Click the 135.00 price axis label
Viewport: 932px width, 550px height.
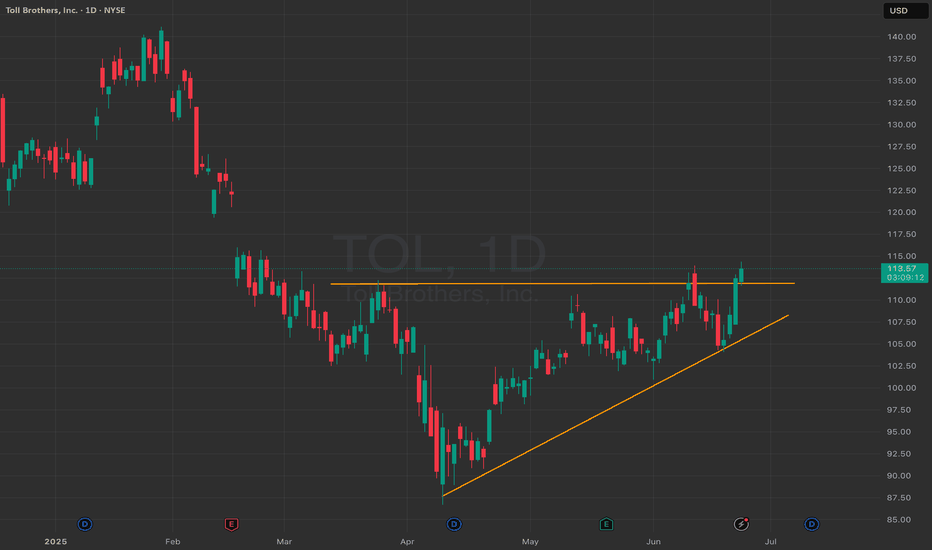tap(901, 81)
